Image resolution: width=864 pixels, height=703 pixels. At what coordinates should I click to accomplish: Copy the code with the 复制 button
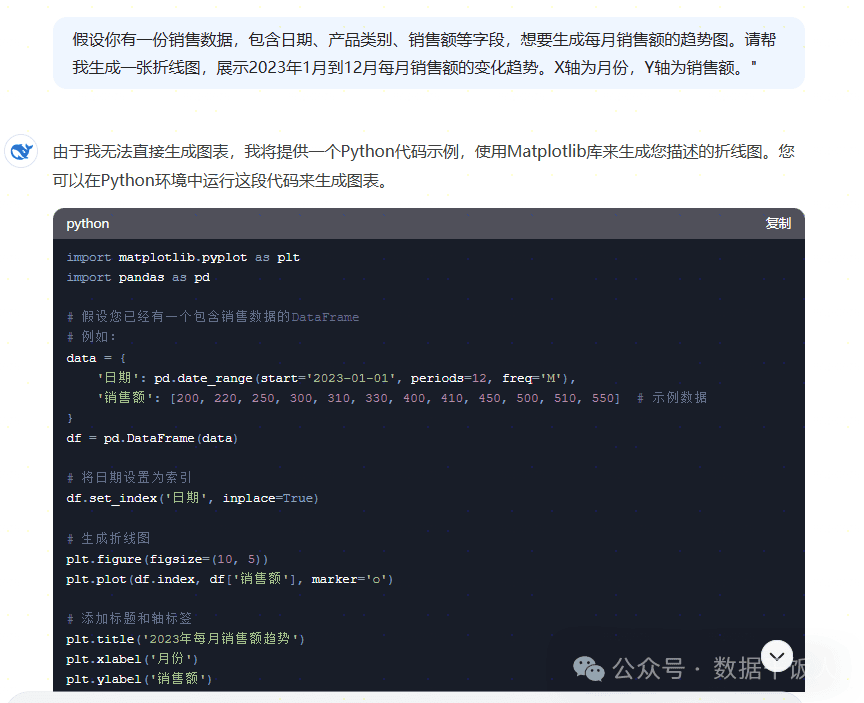pos(777,223)
